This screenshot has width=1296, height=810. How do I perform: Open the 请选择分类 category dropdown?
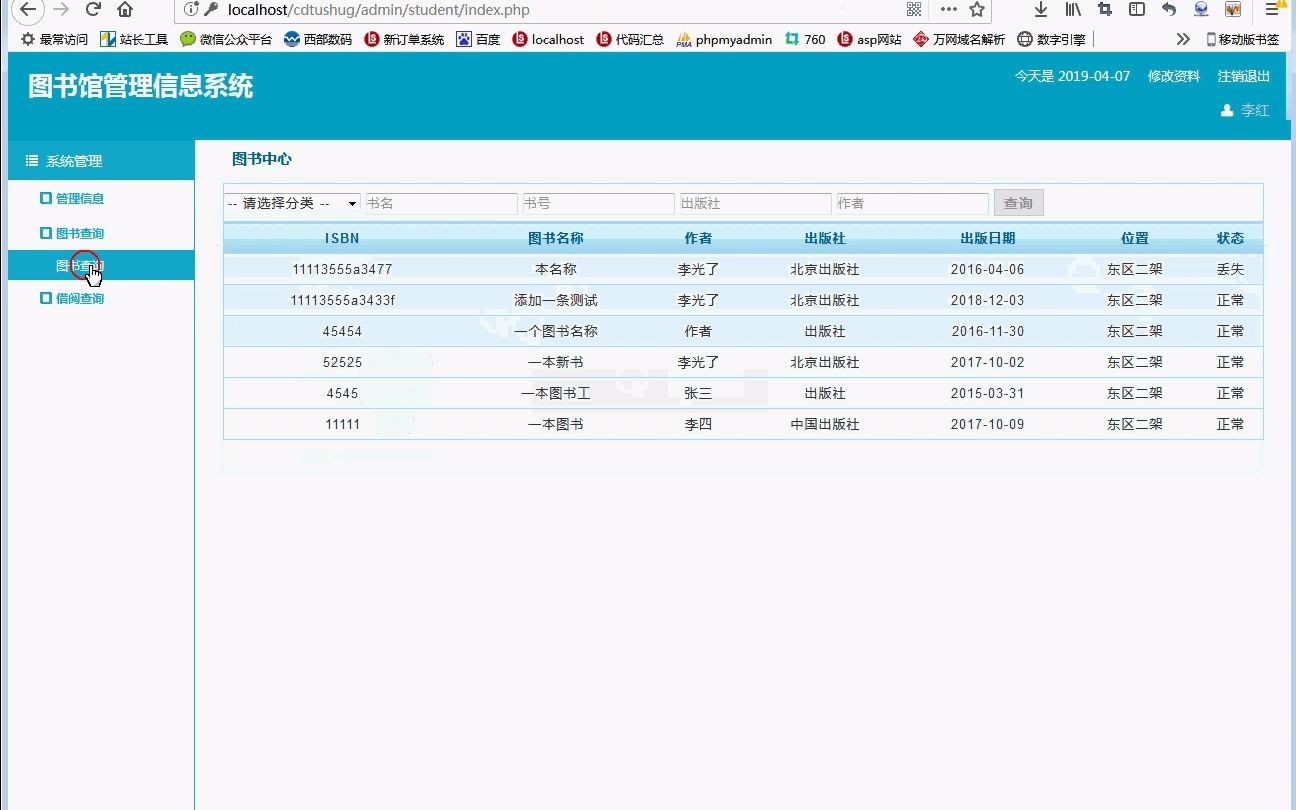[293, 203]
